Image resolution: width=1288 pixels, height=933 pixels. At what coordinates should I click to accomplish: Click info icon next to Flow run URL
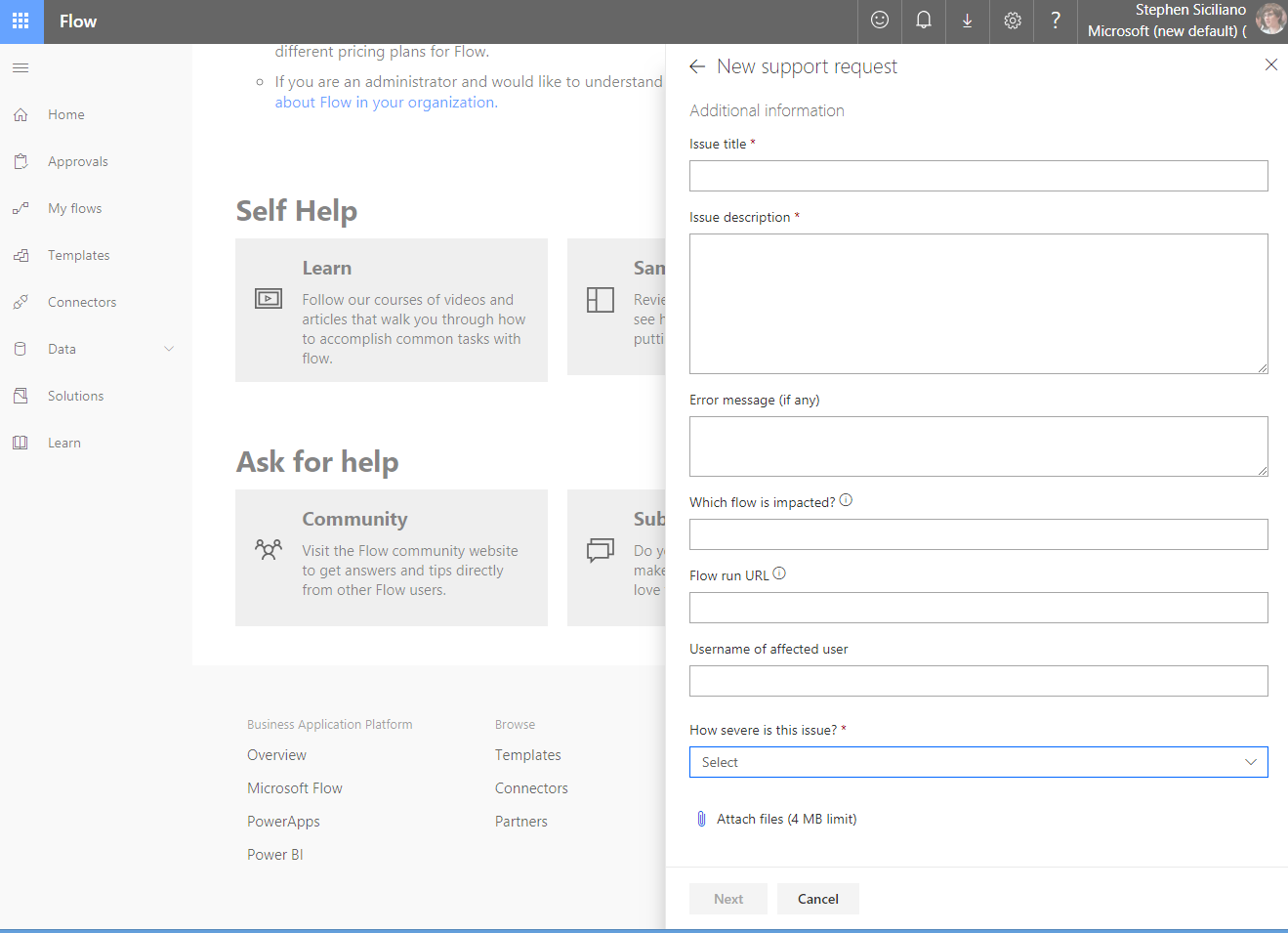click(779, 574)
